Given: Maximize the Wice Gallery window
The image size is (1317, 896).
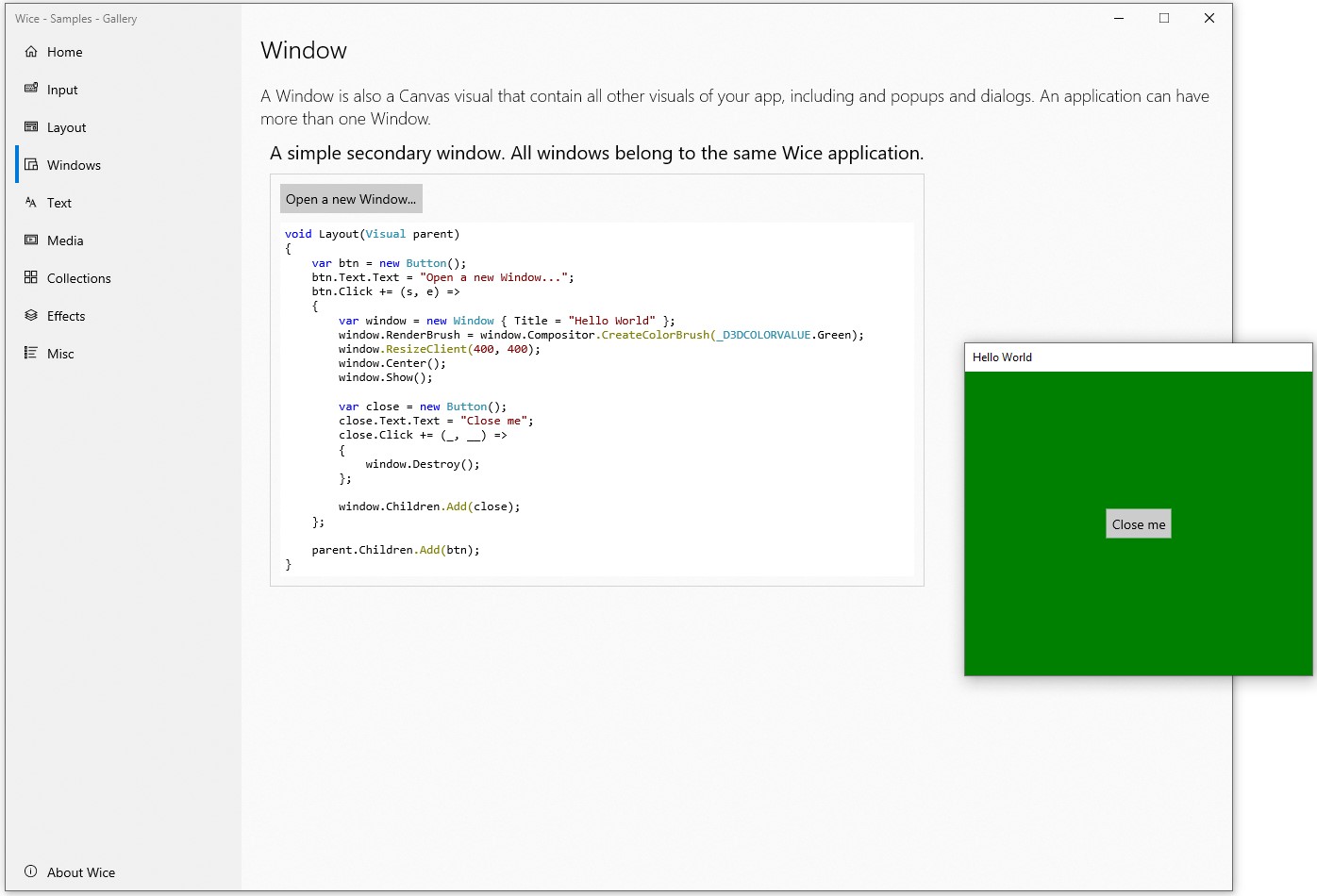Looking at the screenshot, I should click(x=1164, y=18).
